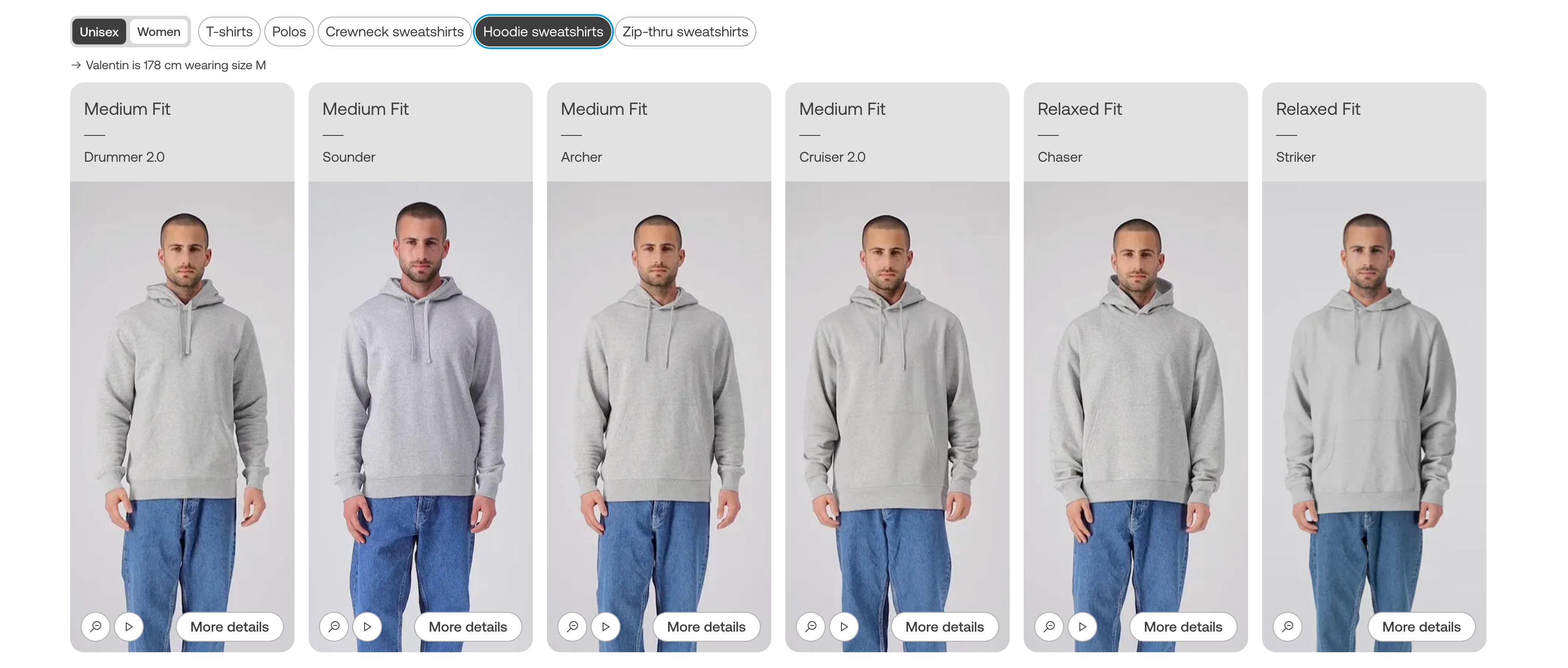Image resolution: width=1568 pixels, height=668 pixels.
Task: Play the Drummer 2.0 hoodie video
Action: point(129,627)
